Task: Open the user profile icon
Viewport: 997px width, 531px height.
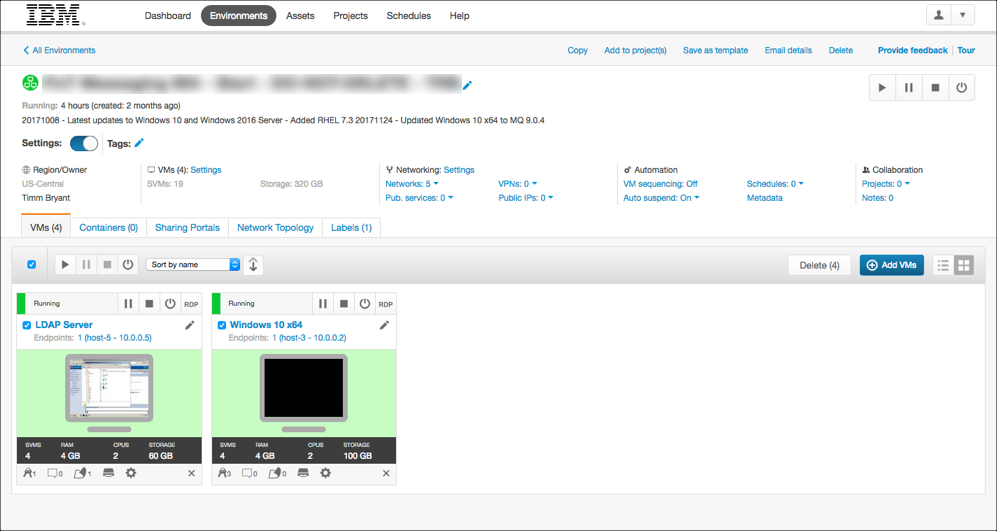Action: [x=939, y=15]
